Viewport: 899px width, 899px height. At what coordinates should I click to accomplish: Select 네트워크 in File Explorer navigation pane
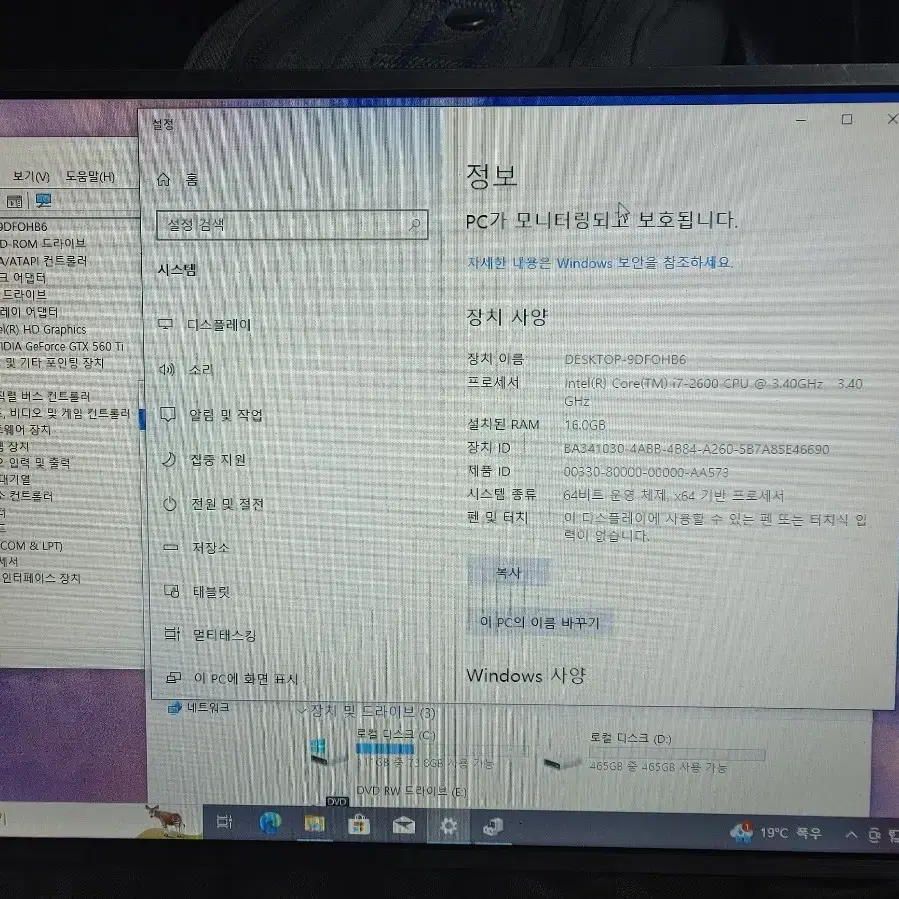click(199, 708)
